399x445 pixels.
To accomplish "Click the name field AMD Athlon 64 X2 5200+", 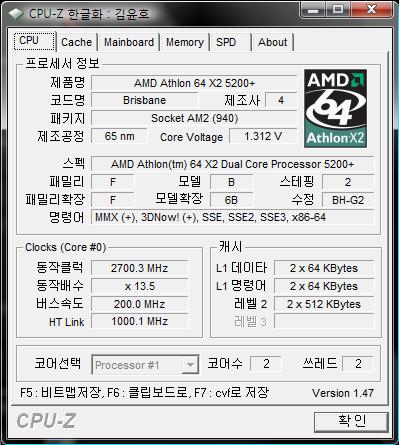I will point(194,83).
